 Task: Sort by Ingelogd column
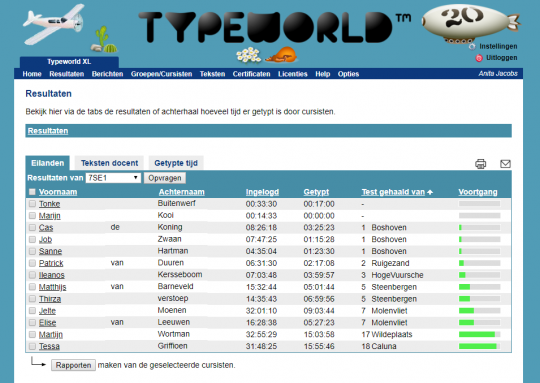point(262,192)
